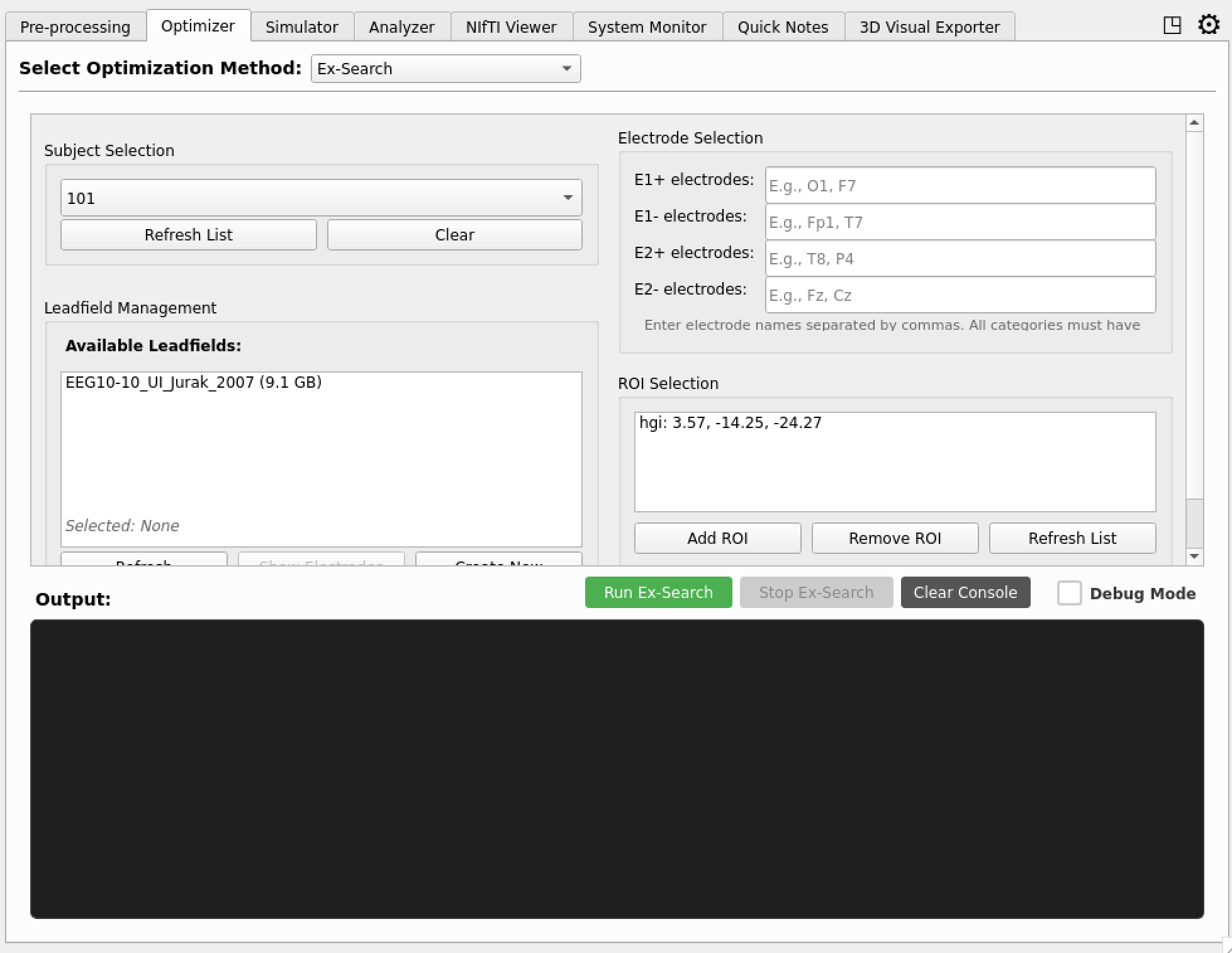This screenshot has width=1232, height=953.
Task: Click the layout panel icon beside the gear
Action: coord(1172,25)
